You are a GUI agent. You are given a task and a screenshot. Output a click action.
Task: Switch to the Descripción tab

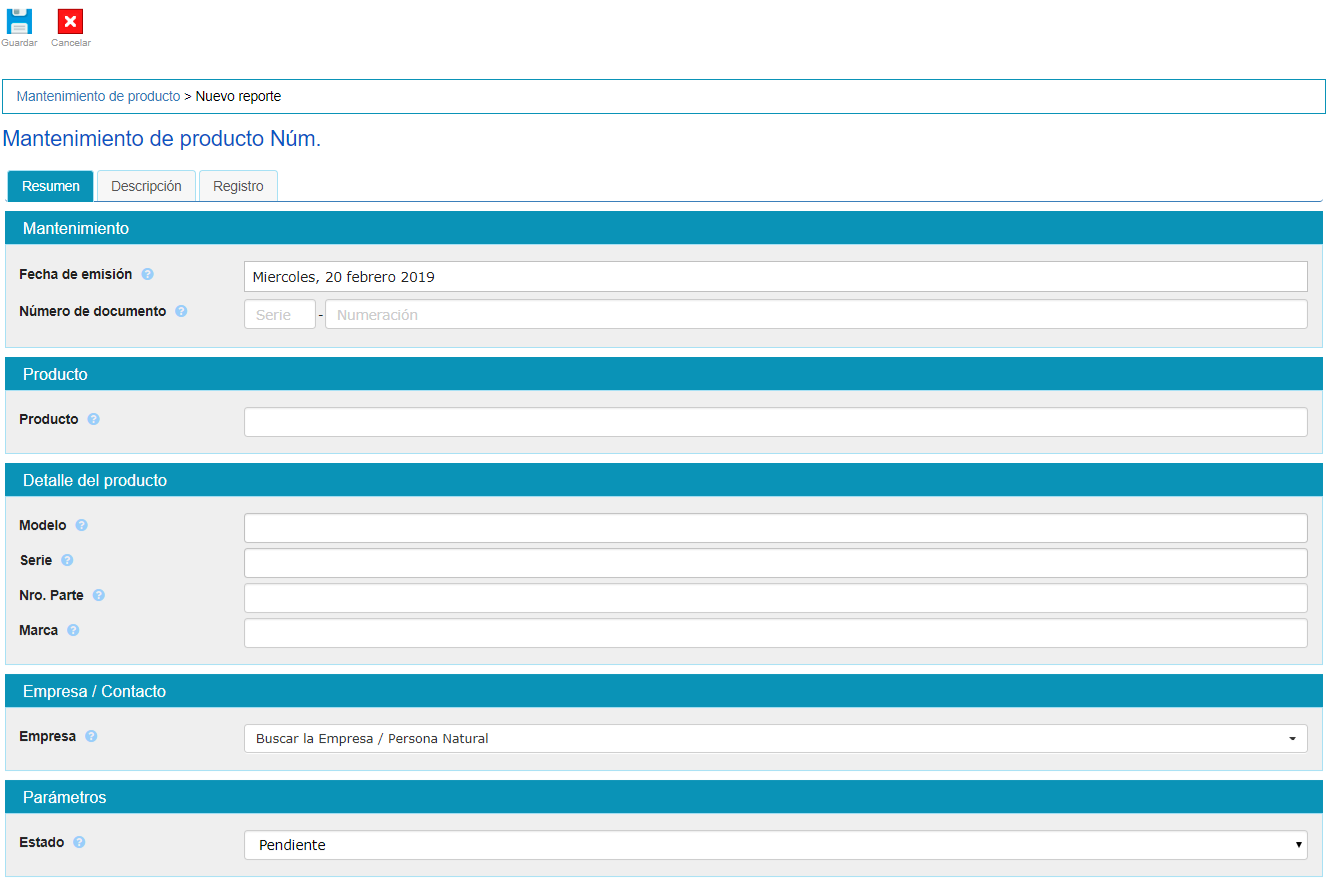[146, 186]
